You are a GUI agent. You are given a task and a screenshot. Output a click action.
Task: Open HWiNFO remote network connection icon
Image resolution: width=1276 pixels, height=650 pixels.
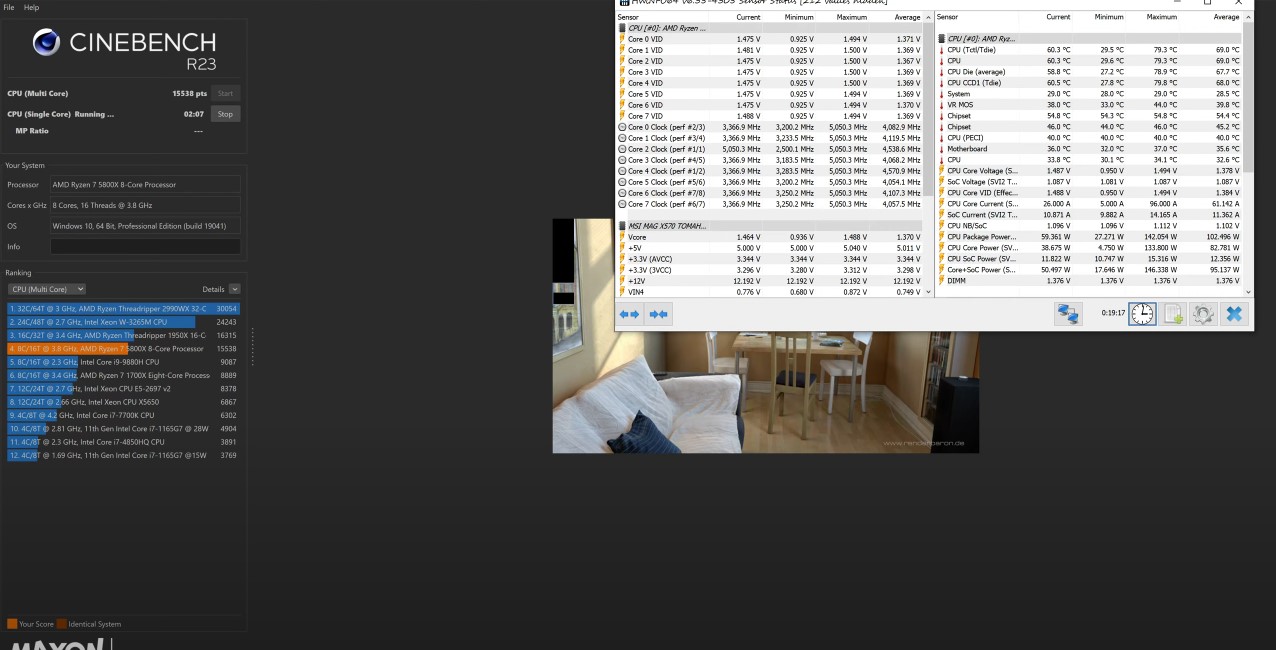pyautogui.click(x=1068, y=314)
